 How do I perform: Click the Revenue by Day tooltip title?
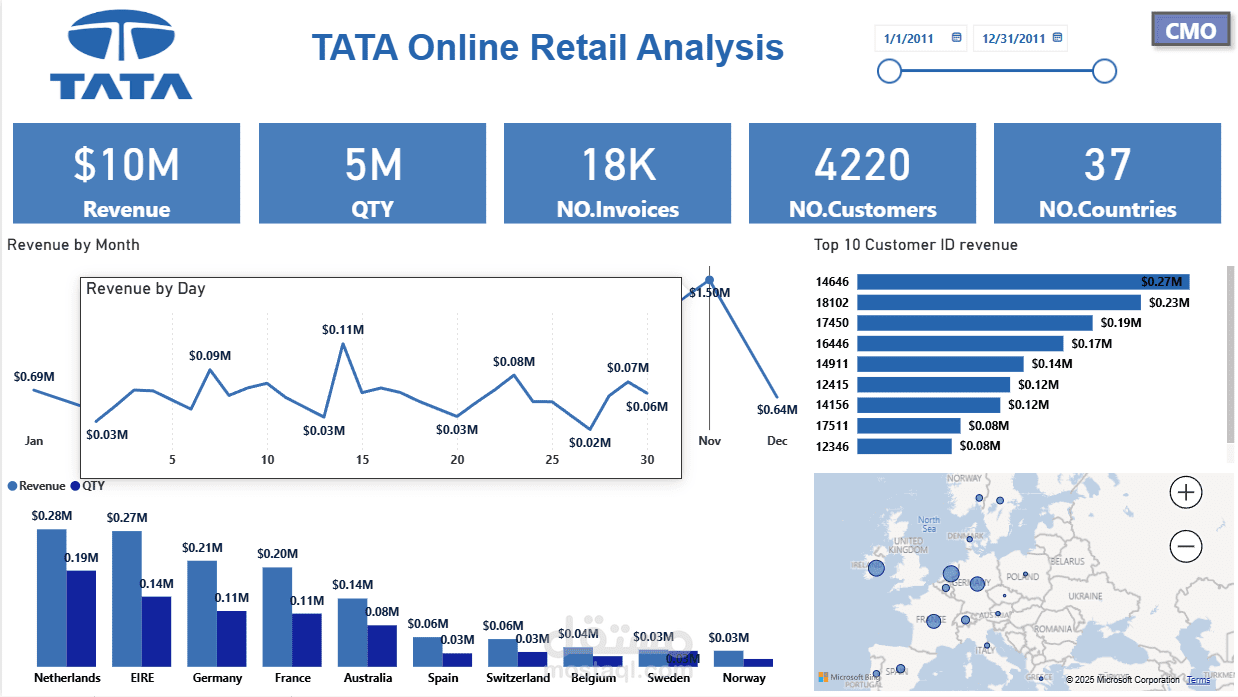[x=146, y=289]
